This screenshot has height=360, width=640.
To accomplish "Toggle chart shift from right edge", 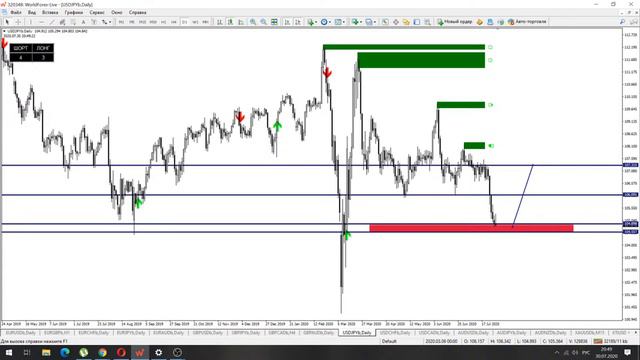I will coord(298,22).
